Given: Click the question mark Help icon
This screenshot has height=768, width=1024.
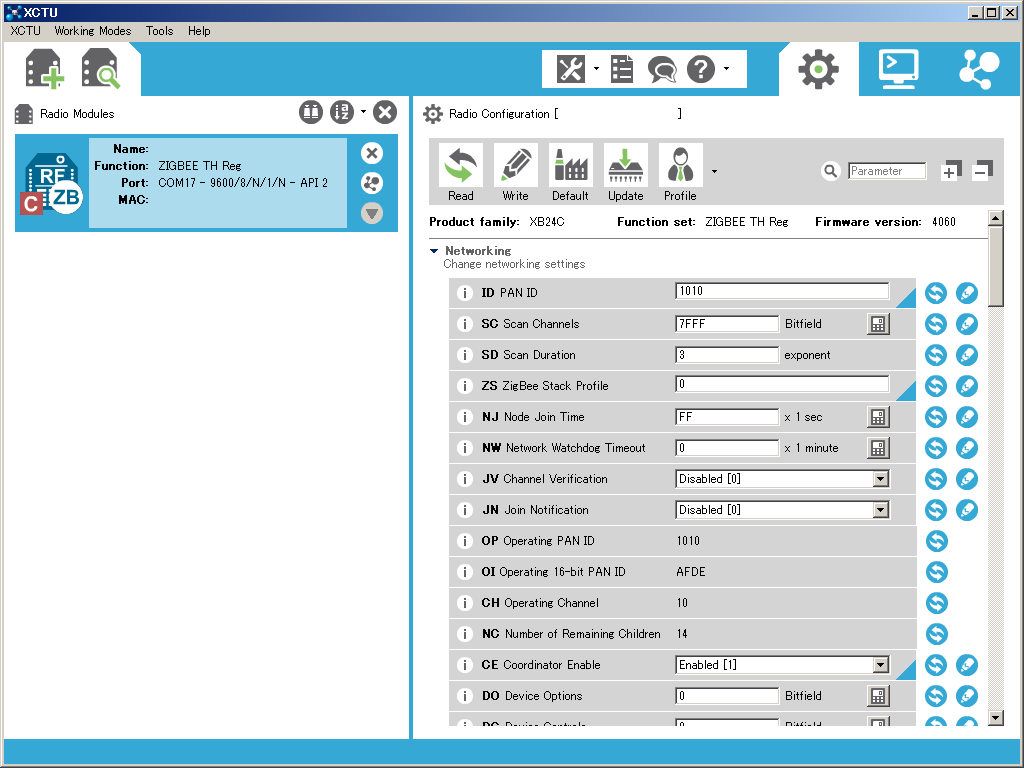Looking at the screenshot, I should point(701,69).
